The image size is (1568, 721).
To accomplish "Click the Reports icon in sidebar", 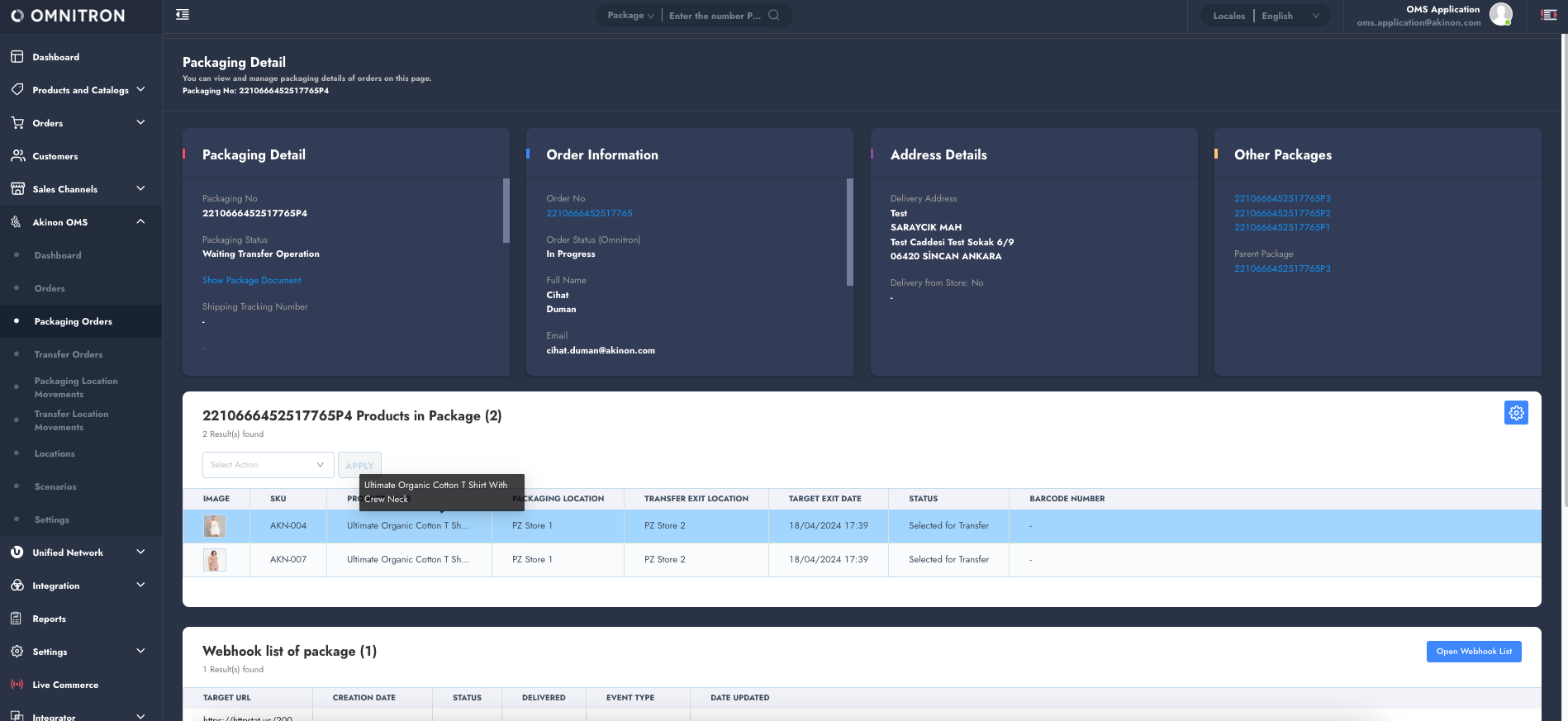I will tap(17, 619).
